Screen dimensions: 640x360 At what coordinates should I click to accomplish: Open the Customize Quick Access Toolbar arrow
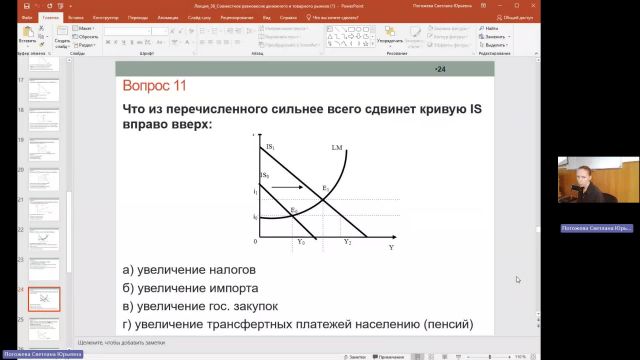tap(70, 6)
